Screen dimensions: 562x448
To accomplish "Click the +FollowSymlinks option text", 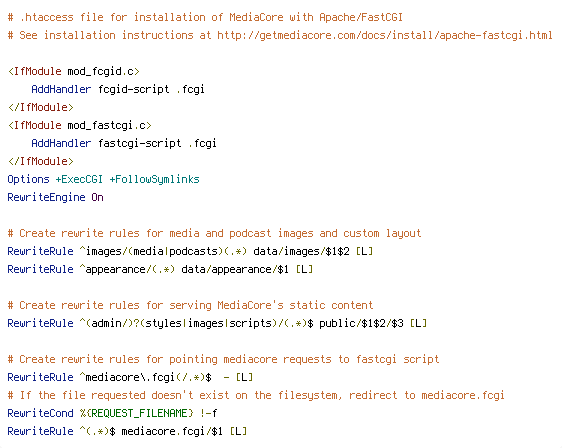I will [154, 179].
